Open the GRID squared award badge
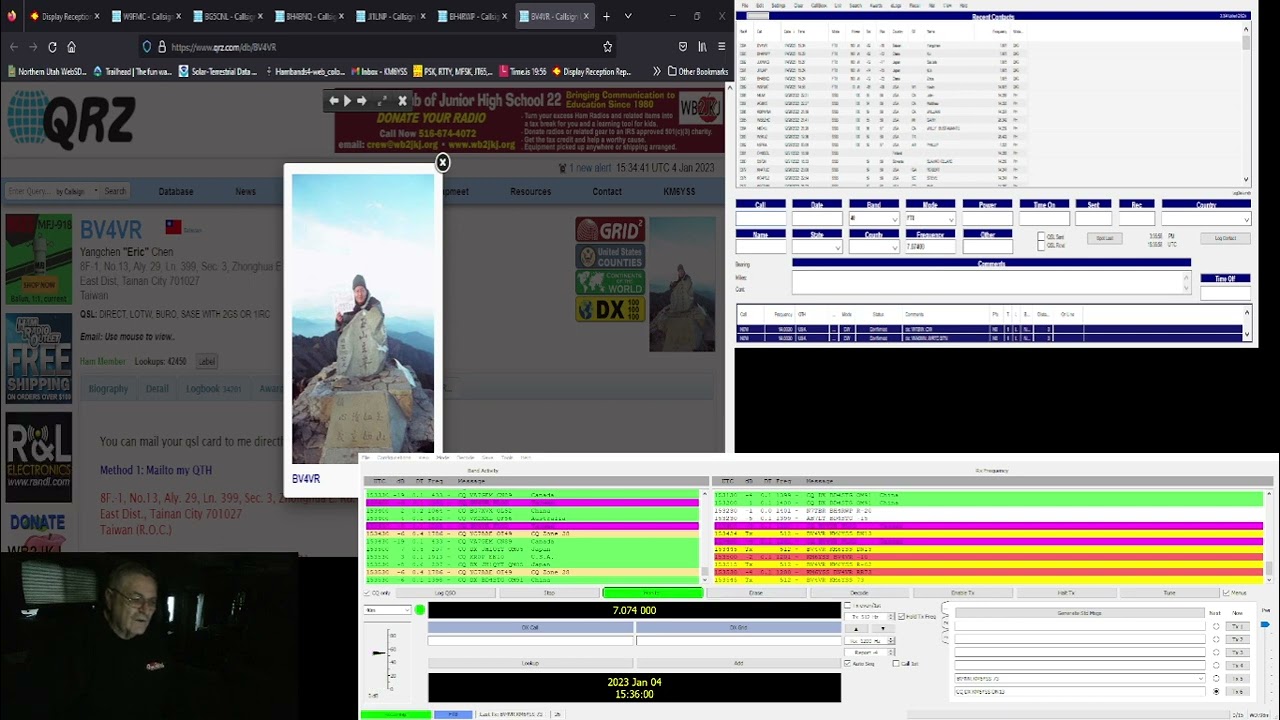The width and height of the screenshot is (1280, 720). tap(610, 230)
